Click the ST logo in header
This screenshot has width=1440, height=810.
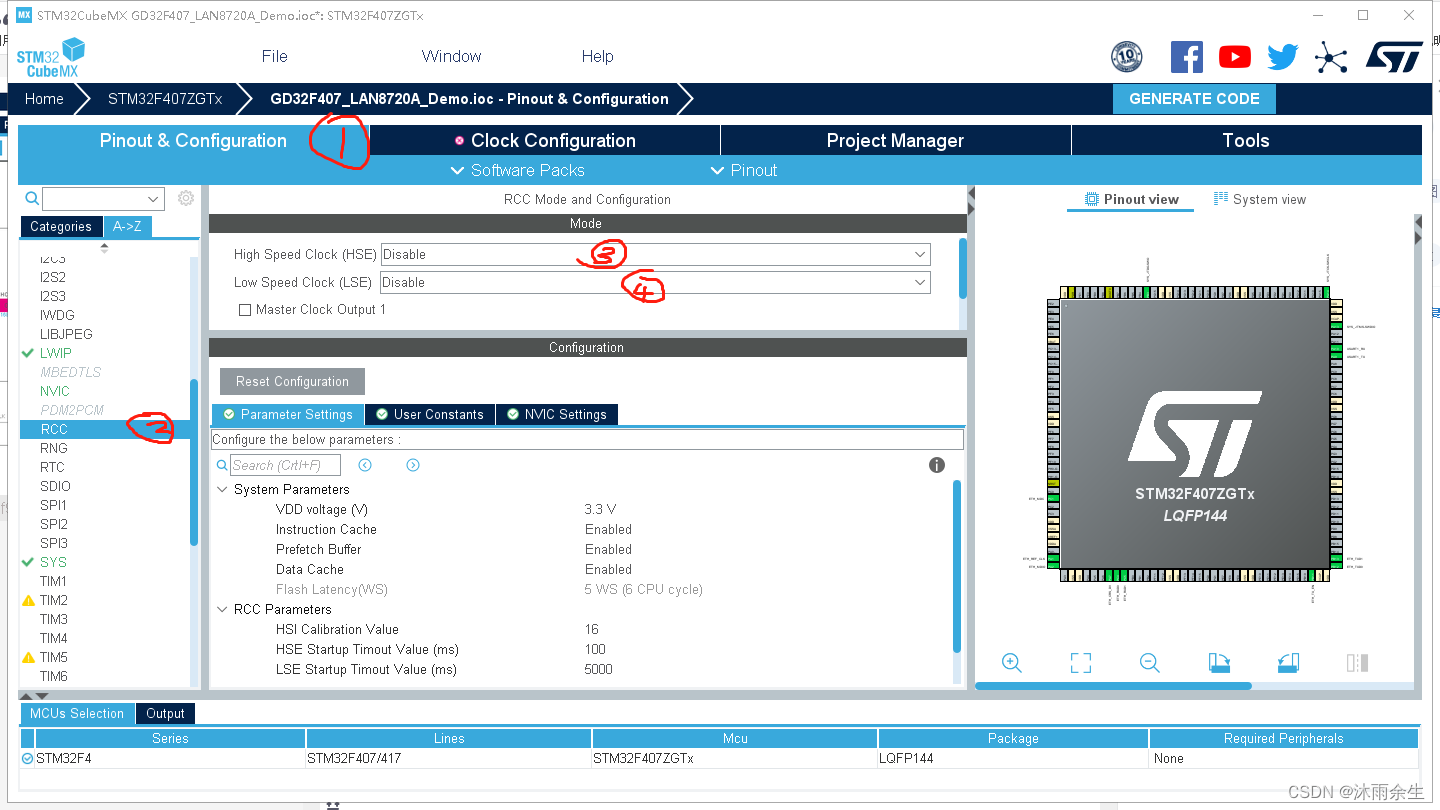coord(1394,57)
